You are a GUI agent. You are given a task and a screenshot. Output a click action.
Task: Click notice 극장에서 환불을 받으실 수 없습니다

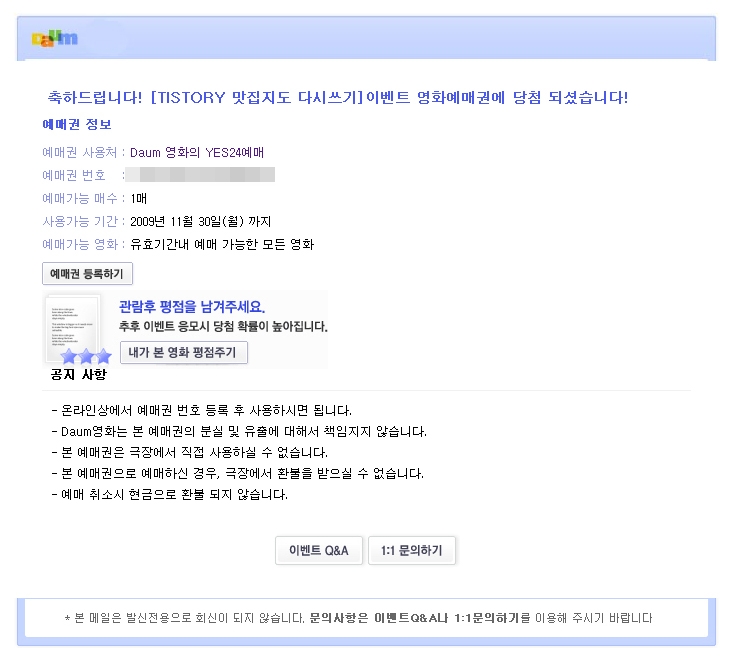click(x=238, y=474)
